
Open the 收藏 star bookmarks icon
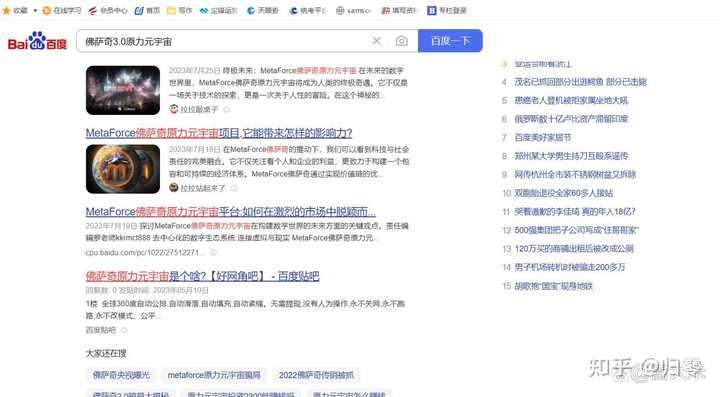click(6, 10)
